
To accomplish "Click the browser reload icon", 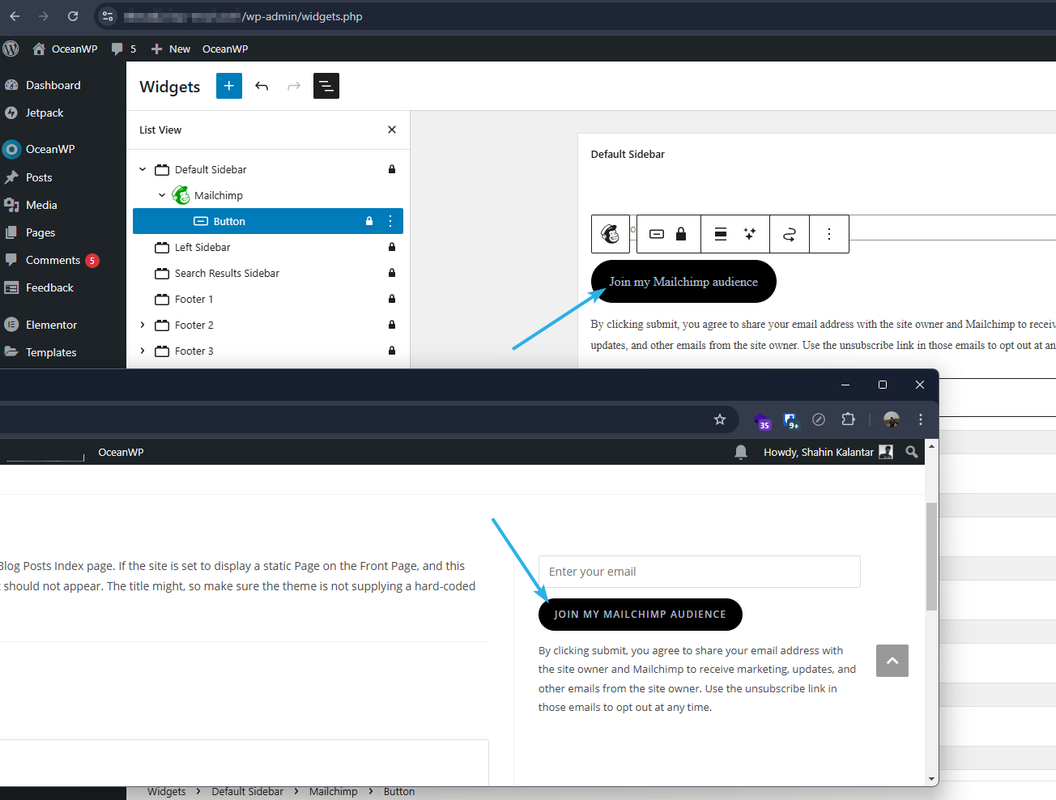I will click(73, 16).
